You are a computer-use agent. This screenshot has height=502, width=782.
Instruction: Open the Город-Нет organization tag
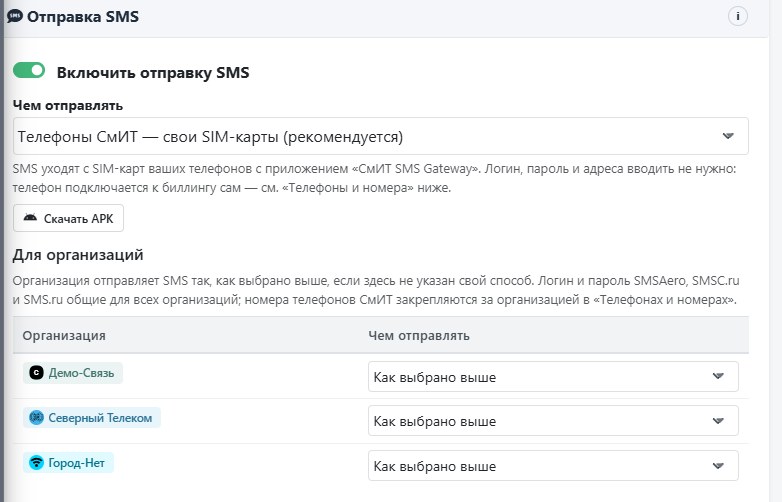tap(68, 463)
